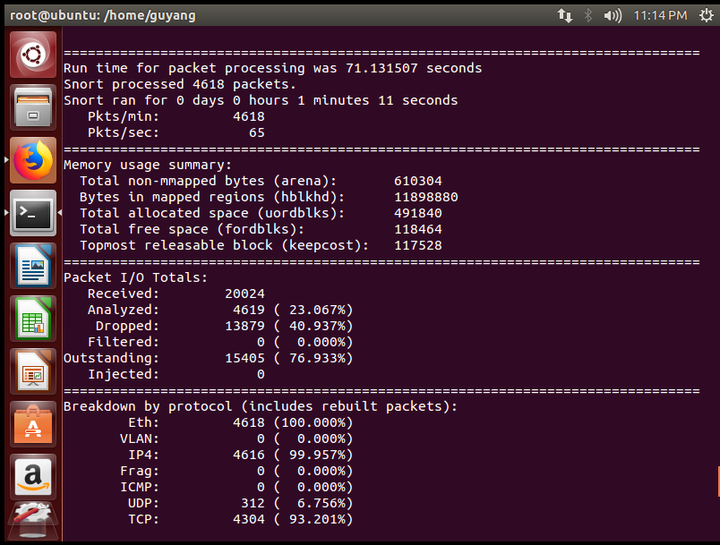
Task: Open the Amazon launcher icon
Action: tap(33, 477)
